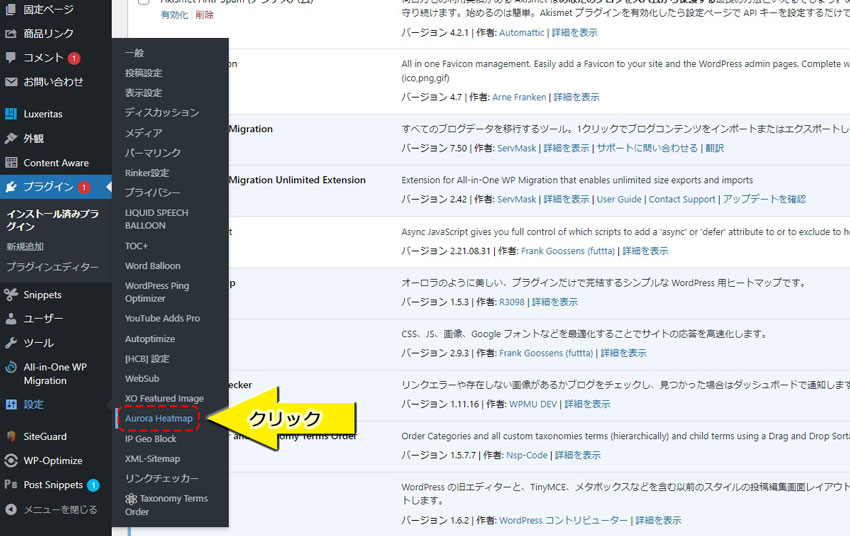This screenshot has height=536, width=850.
Task: Select [HCB] 設定 in the flyout
Action: [147, 359]
